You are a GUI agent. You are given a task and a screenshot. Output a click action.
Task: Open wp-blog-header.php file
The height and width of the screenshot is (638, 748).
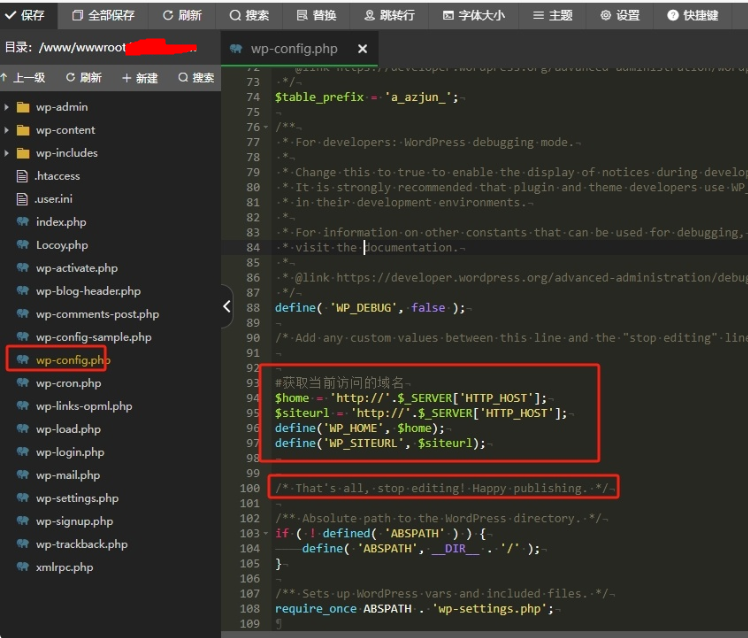coord(88,291)
